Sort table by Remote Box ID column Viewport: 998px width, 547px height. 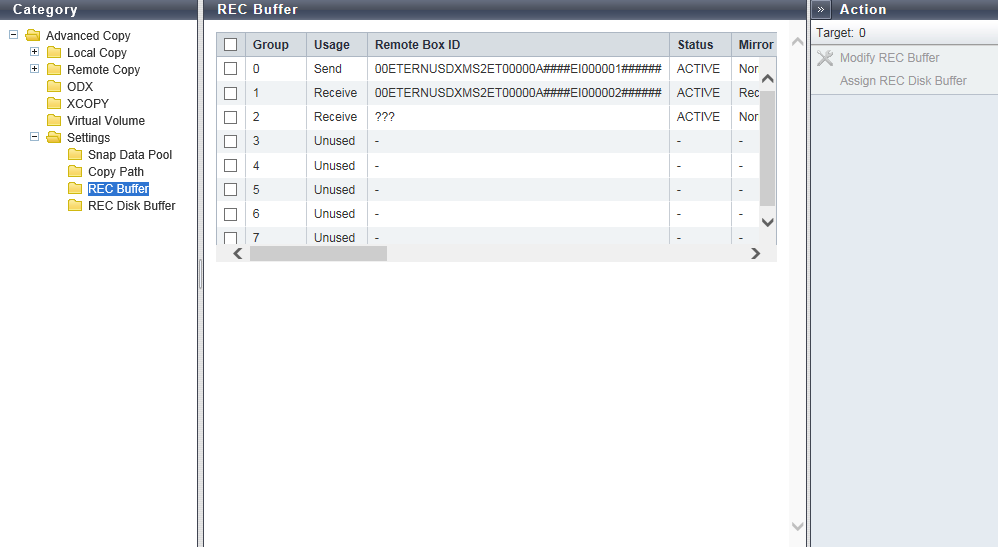tap(417, 45)
